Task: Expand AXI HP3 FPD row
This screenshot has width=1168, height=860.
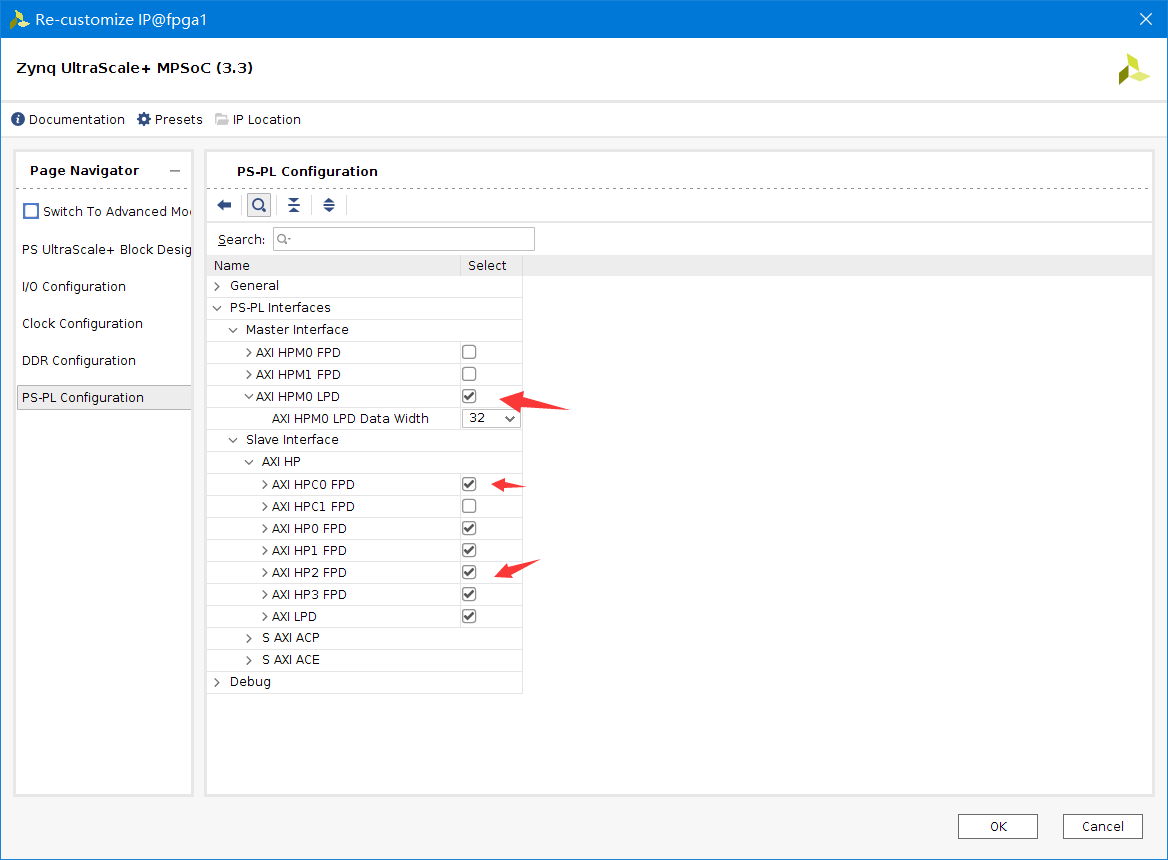Action: 264,594
